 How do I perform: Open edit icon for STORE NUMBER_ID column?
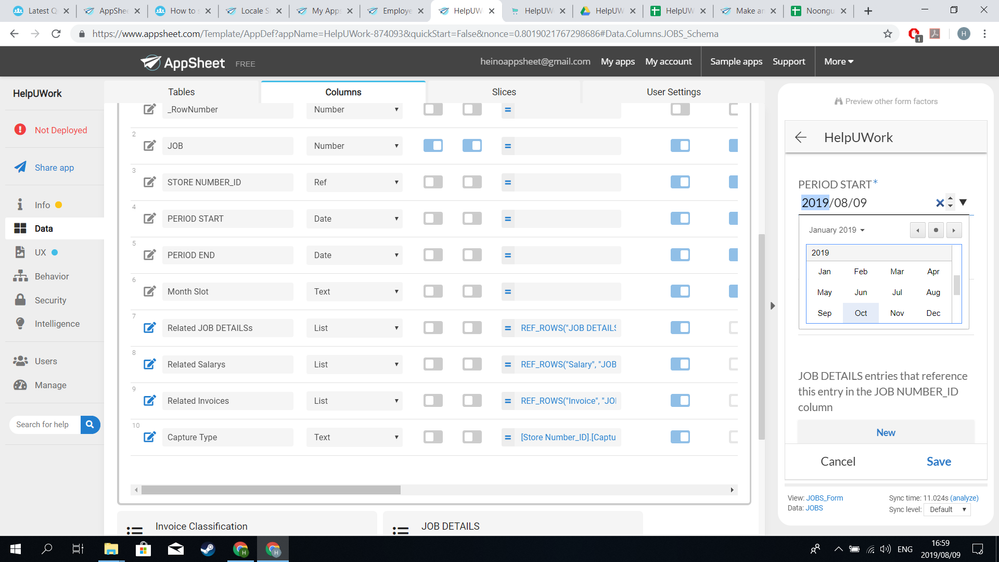[150, 182]
